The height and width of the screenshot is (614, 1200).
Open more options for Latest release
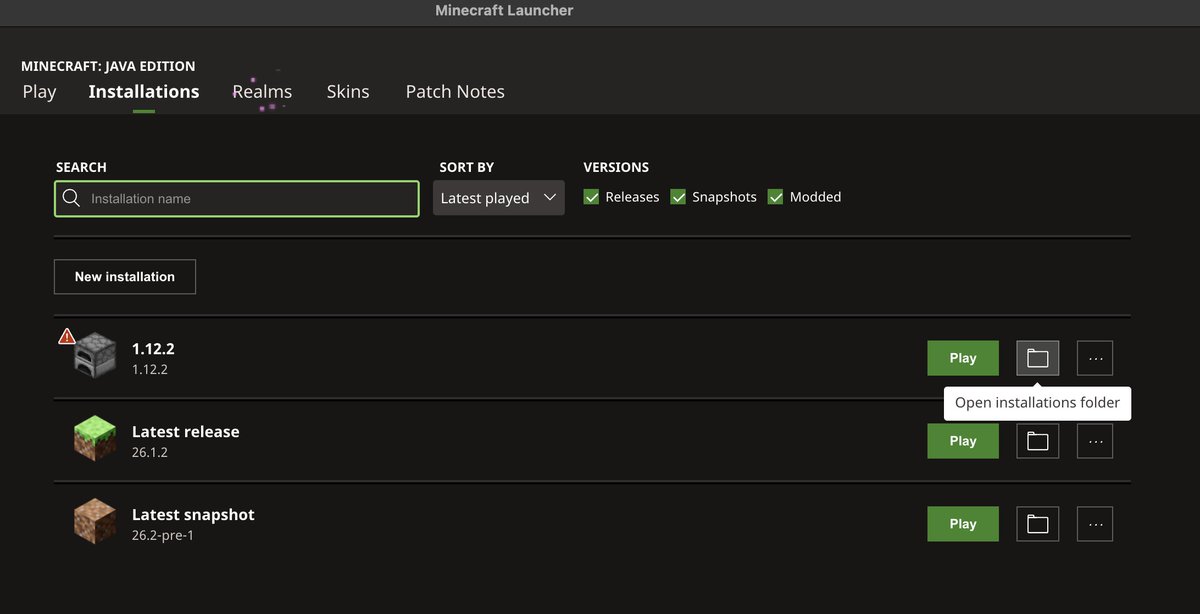1095,441
